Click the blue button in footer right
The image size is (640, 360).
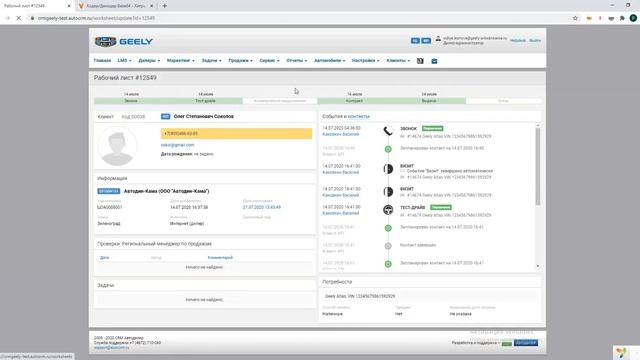click(526, 343)
